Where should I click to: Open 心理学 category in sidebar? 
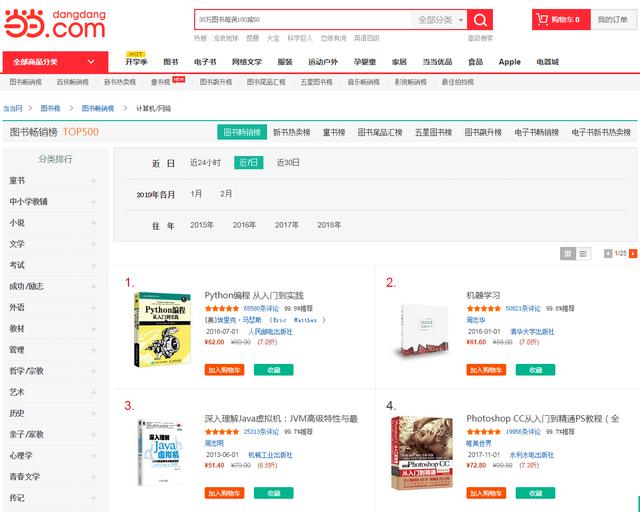click(x=21, y=455)
